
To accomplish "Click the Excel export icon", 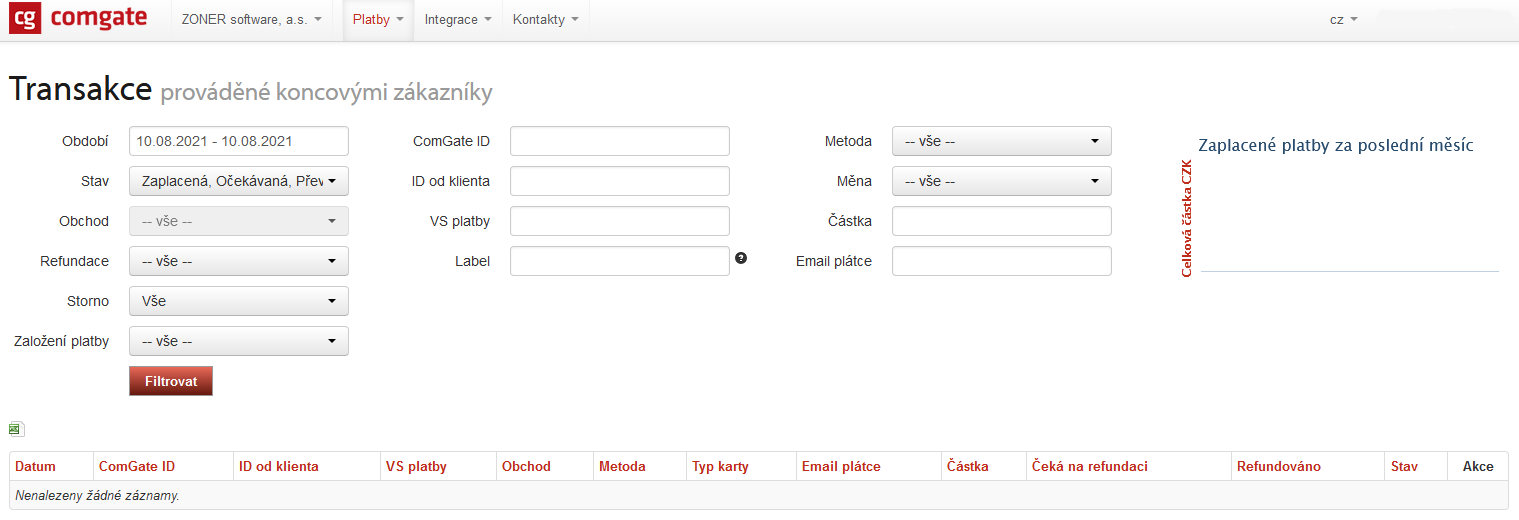I will 15,429.
